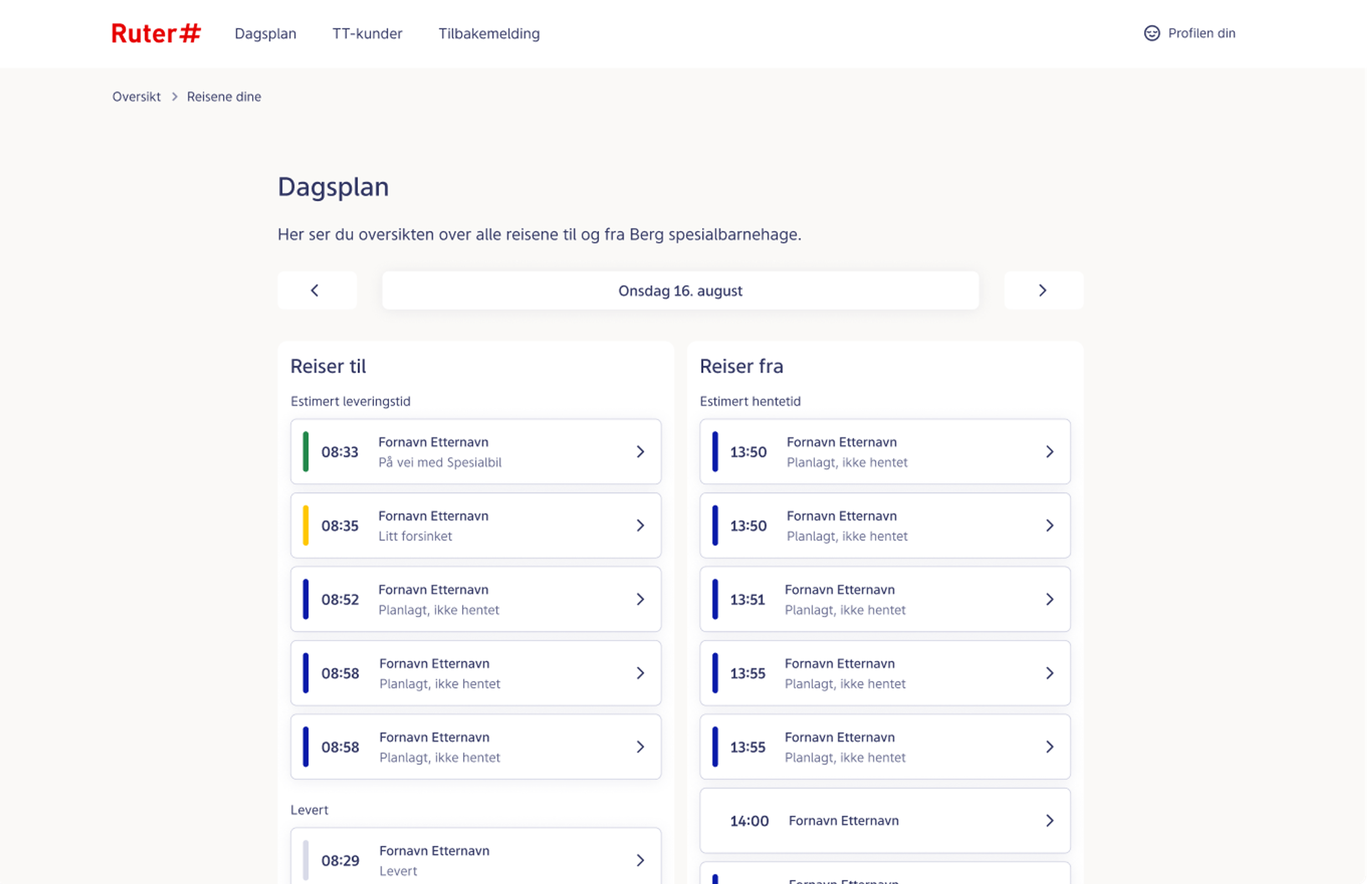1372x884 pixels.
Task: Click chevron on the 08:29 Levert card
Action: 640,860
